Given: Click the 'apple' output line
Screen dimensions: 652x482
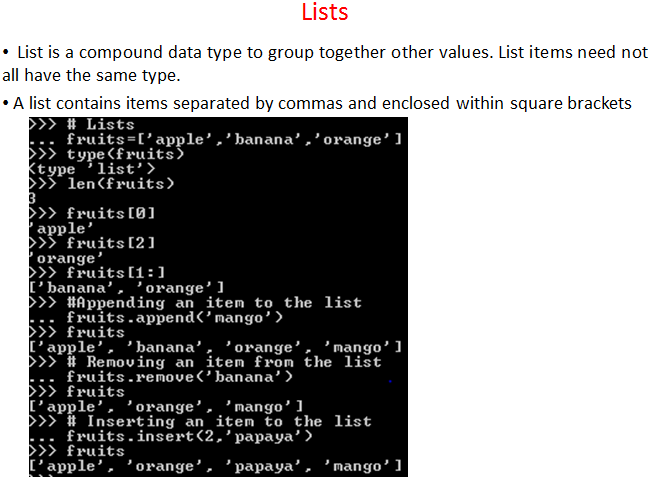Looking at the screenshot, I should tap(61, 228).
